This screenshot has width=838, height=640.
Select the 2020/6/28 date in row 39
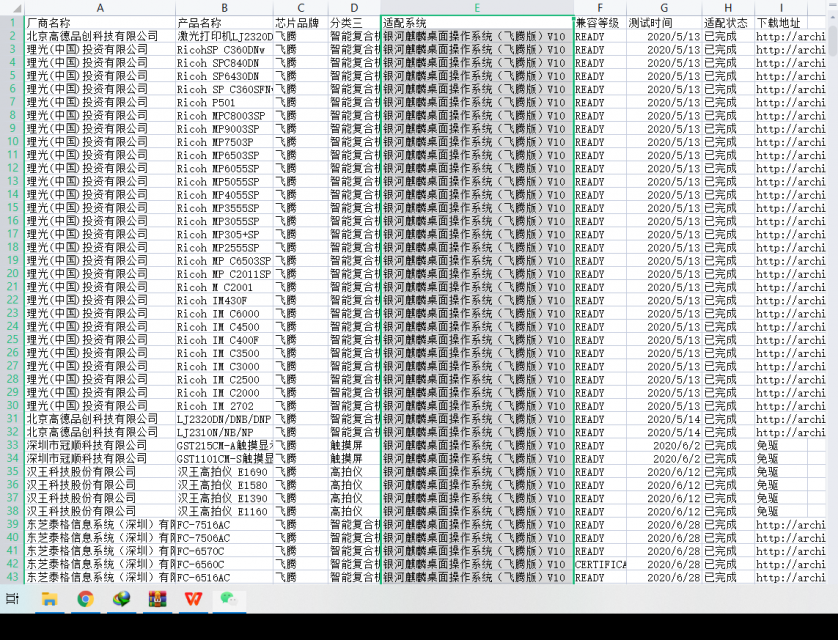[664, 525]
